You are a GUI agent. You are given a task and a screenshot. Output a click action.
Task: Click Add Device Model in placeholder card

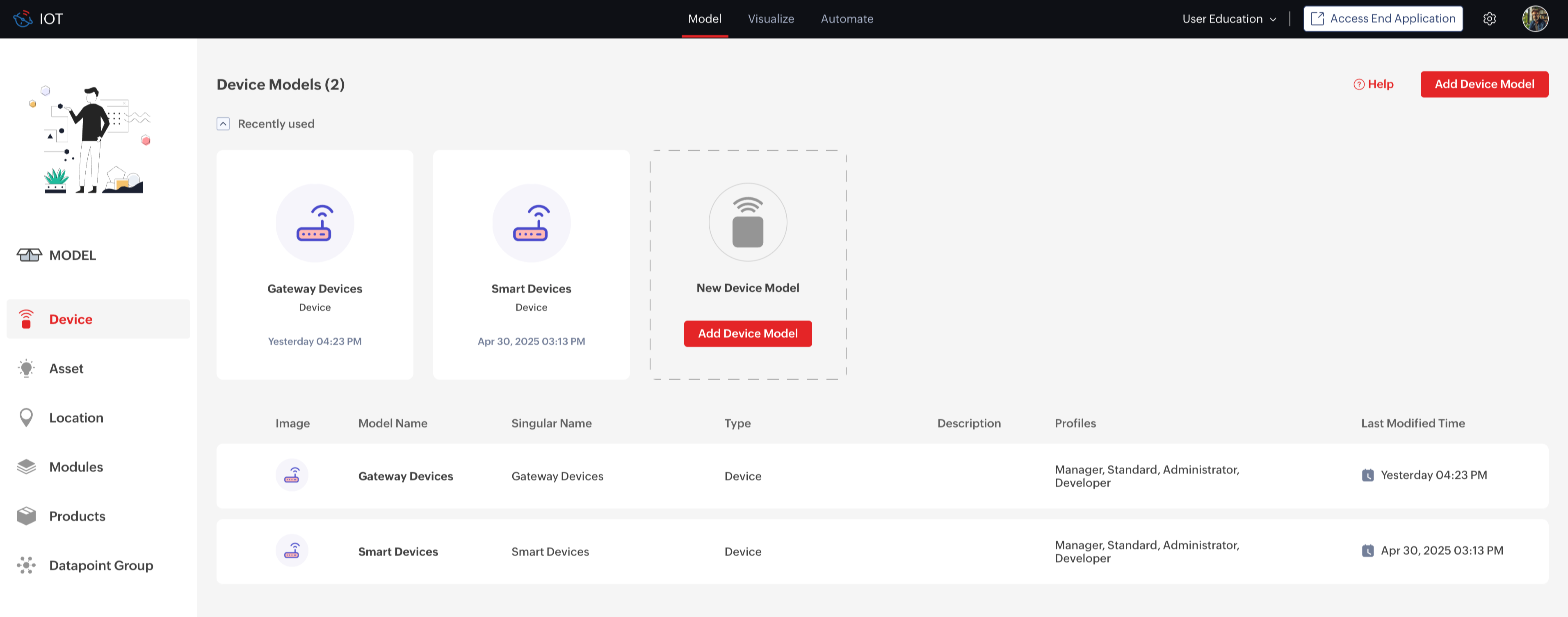[x=747, y=334]
